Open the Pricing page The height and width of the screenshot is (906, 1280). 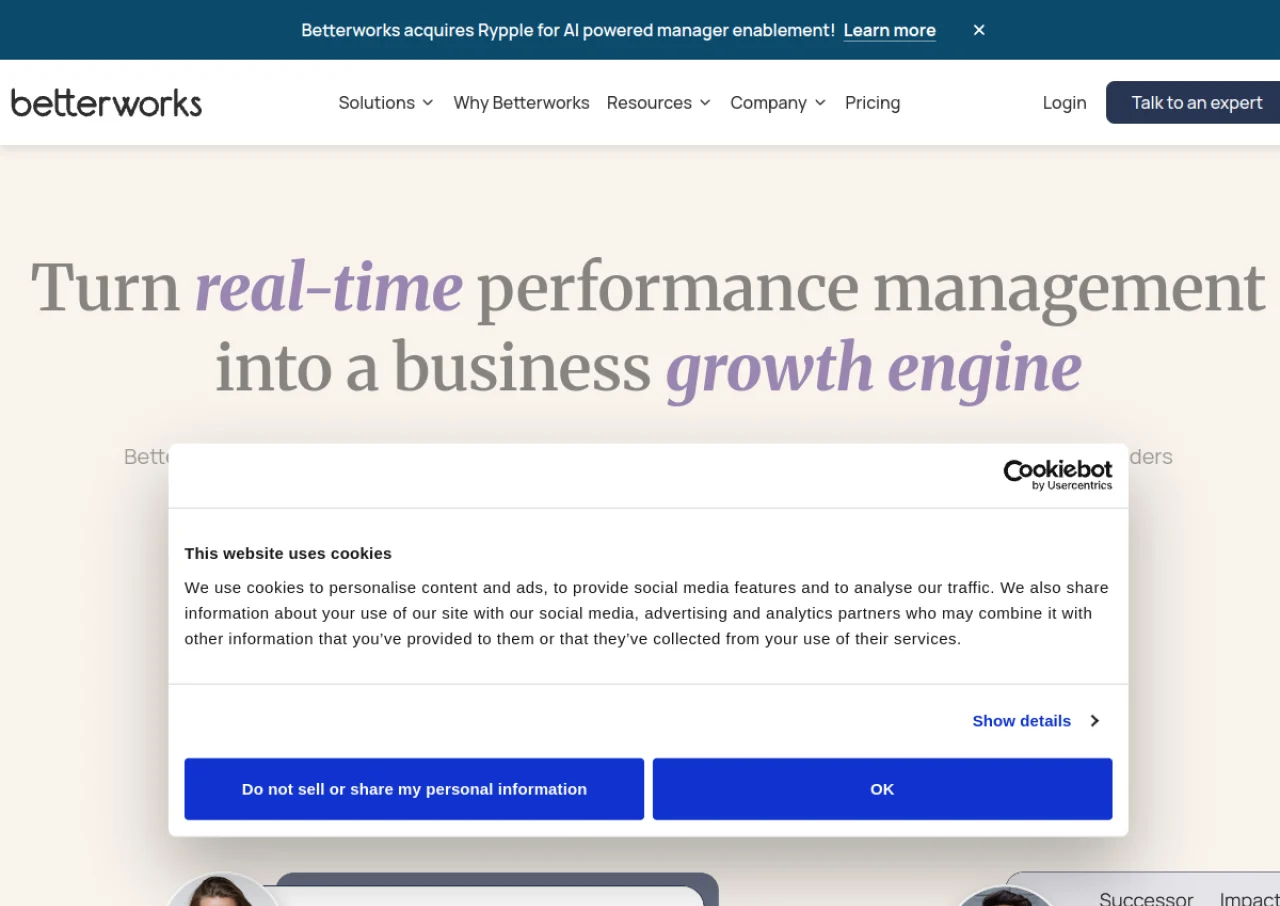(872, 103)
